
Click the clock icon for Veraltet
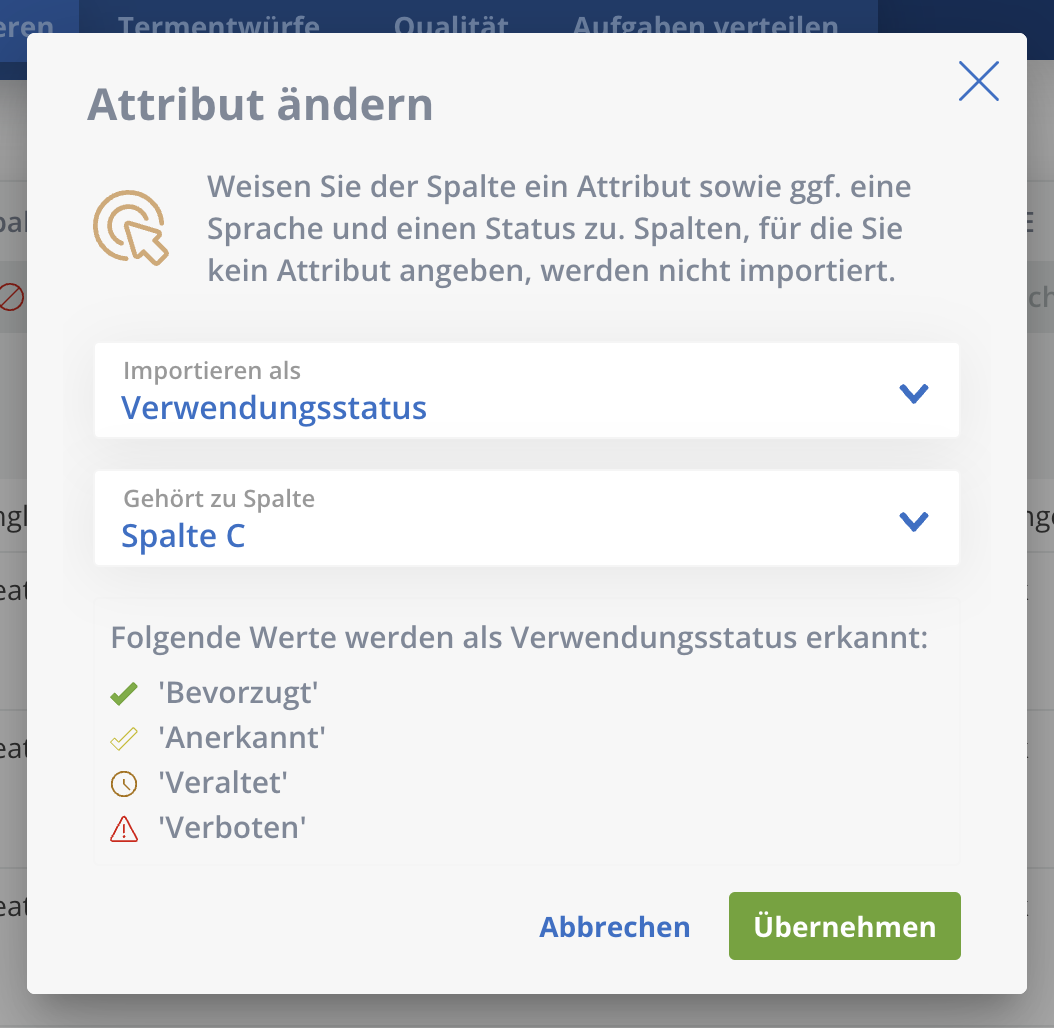coord(124,784)
